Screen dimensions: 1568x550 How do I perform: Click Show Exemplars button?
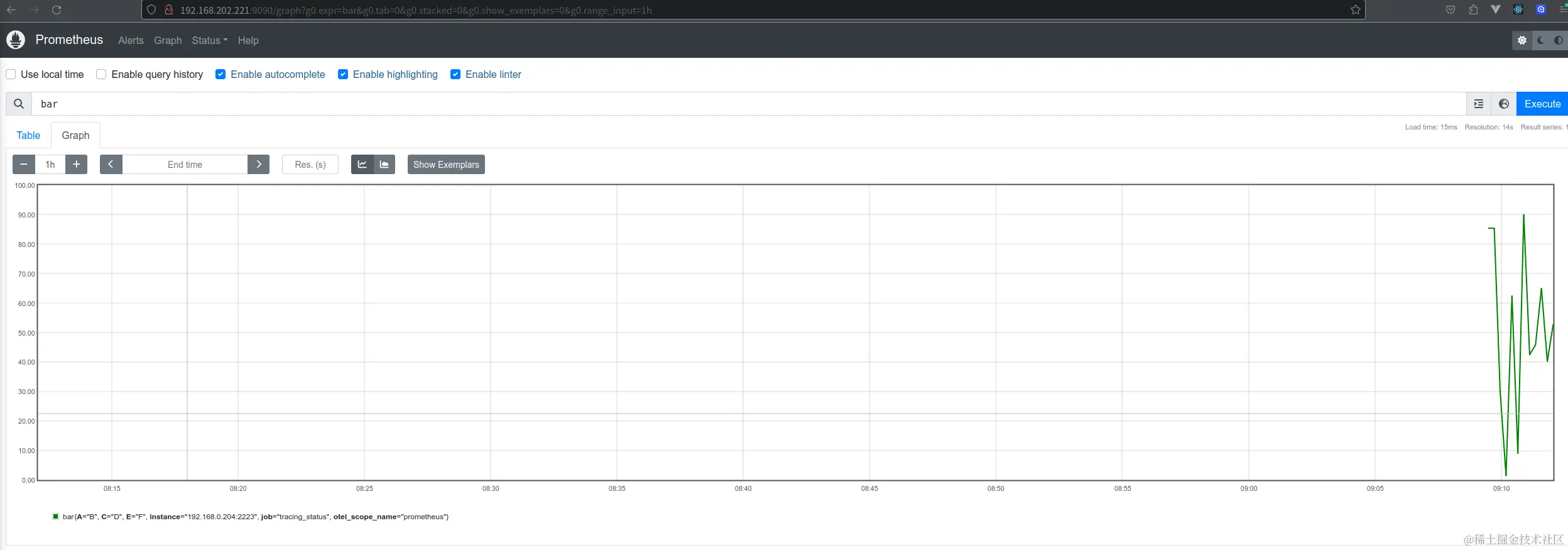tap(446, 165)
